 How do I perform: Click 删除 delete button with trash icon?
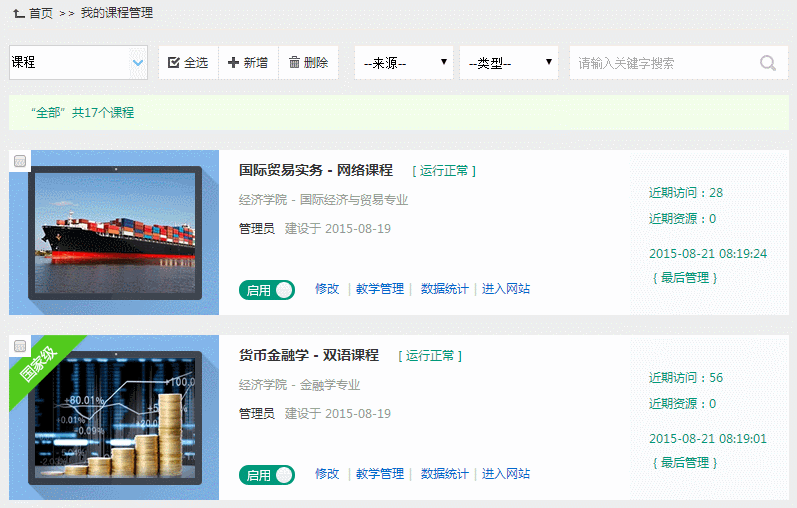coord(308,63)
